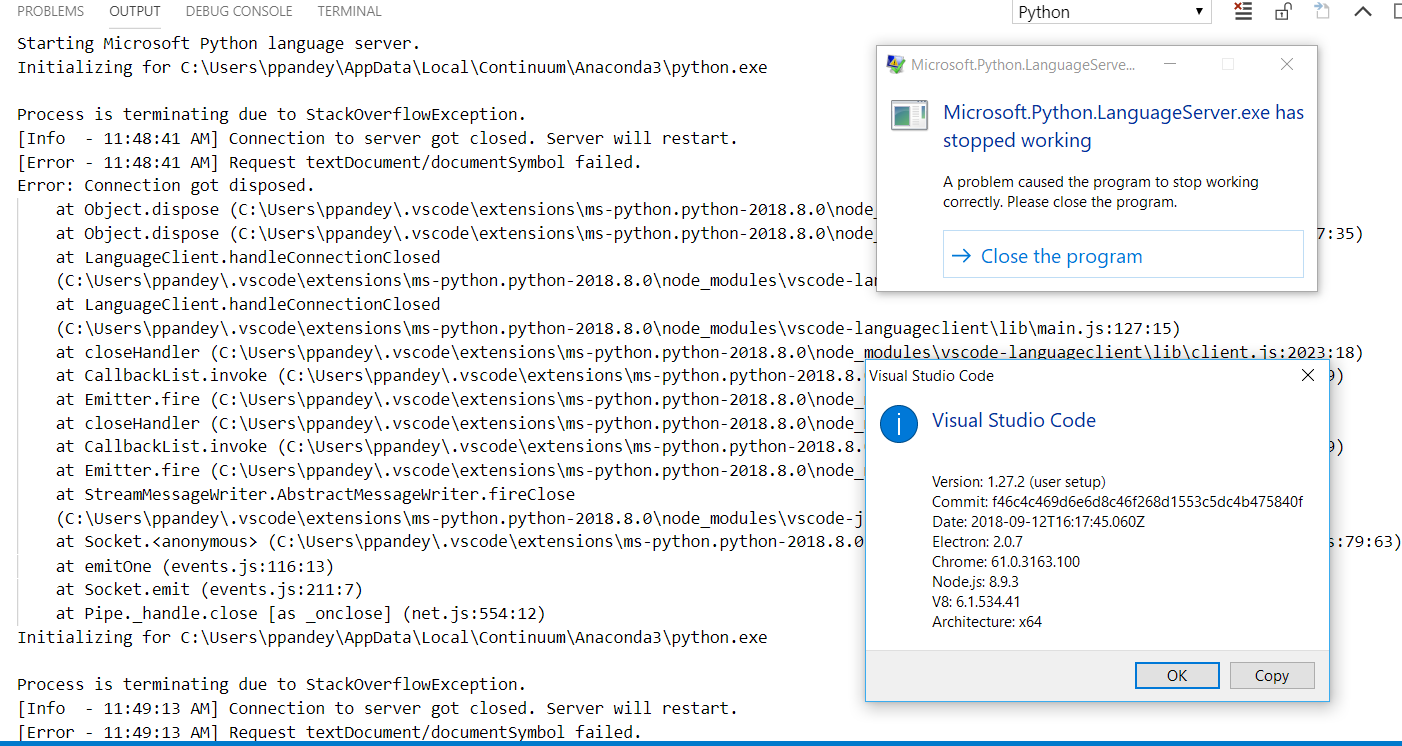Click Copy in Visual Studio Code dialog
The image size is (1402, 746).
tap(1271, 676)
